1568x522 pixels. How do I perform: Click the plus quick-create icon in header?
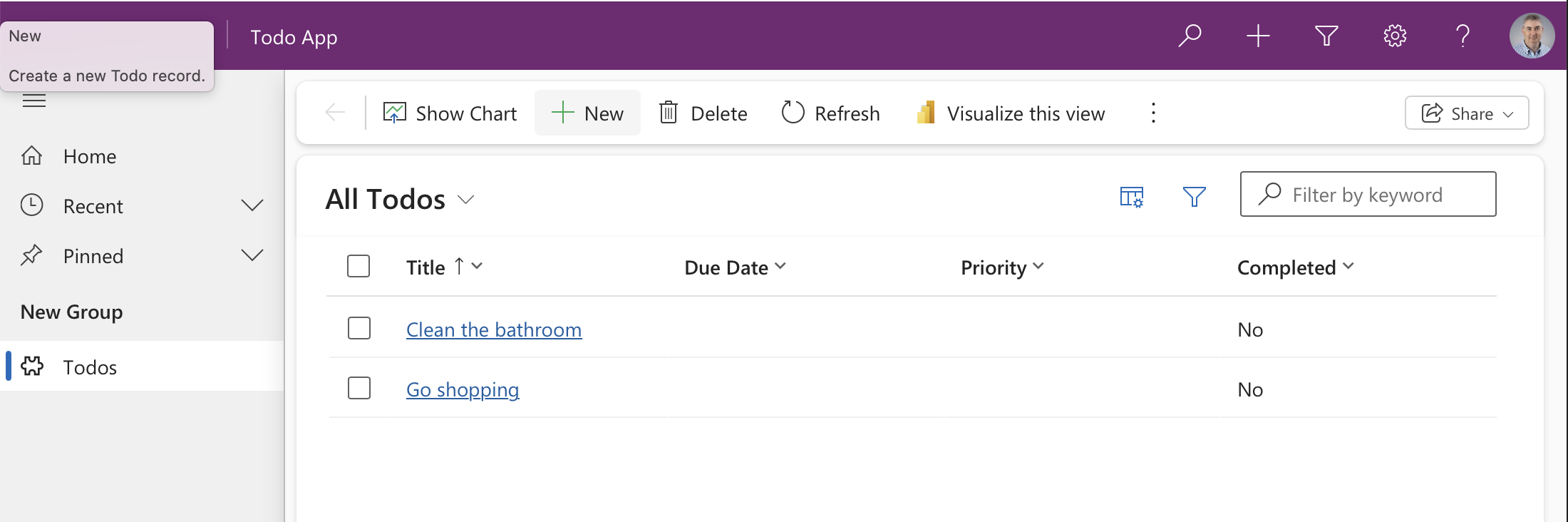(x=1258, y=36)
